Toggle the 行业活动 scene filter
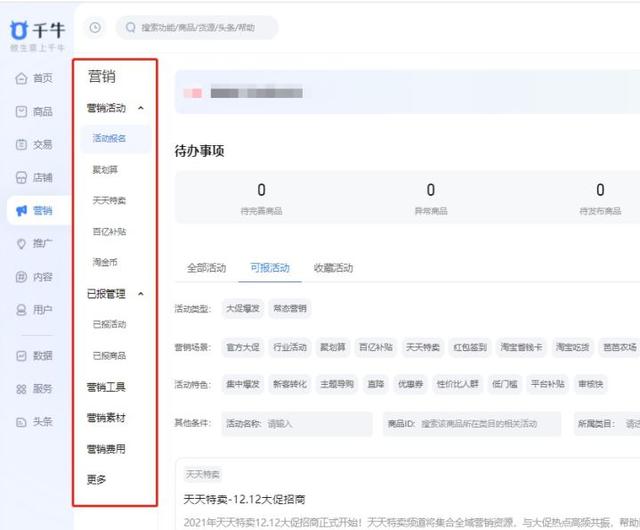The image size is (640, 530). [x=290, y=347]
